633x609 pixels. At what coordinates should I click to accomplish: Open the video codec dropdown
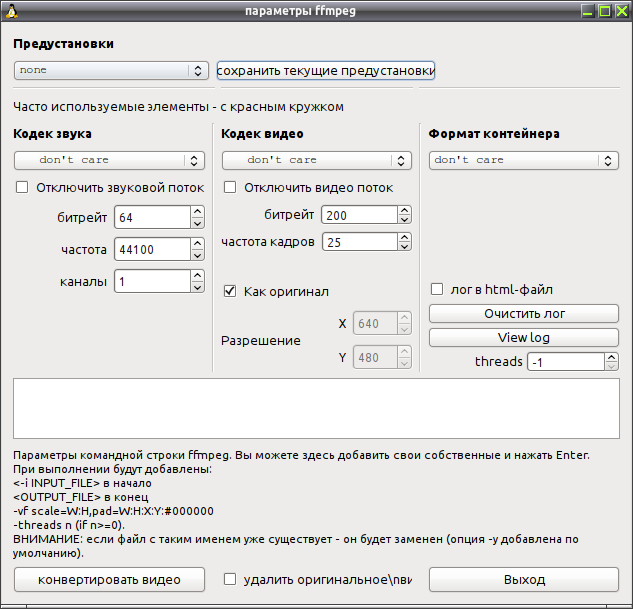tap(317, 160)
